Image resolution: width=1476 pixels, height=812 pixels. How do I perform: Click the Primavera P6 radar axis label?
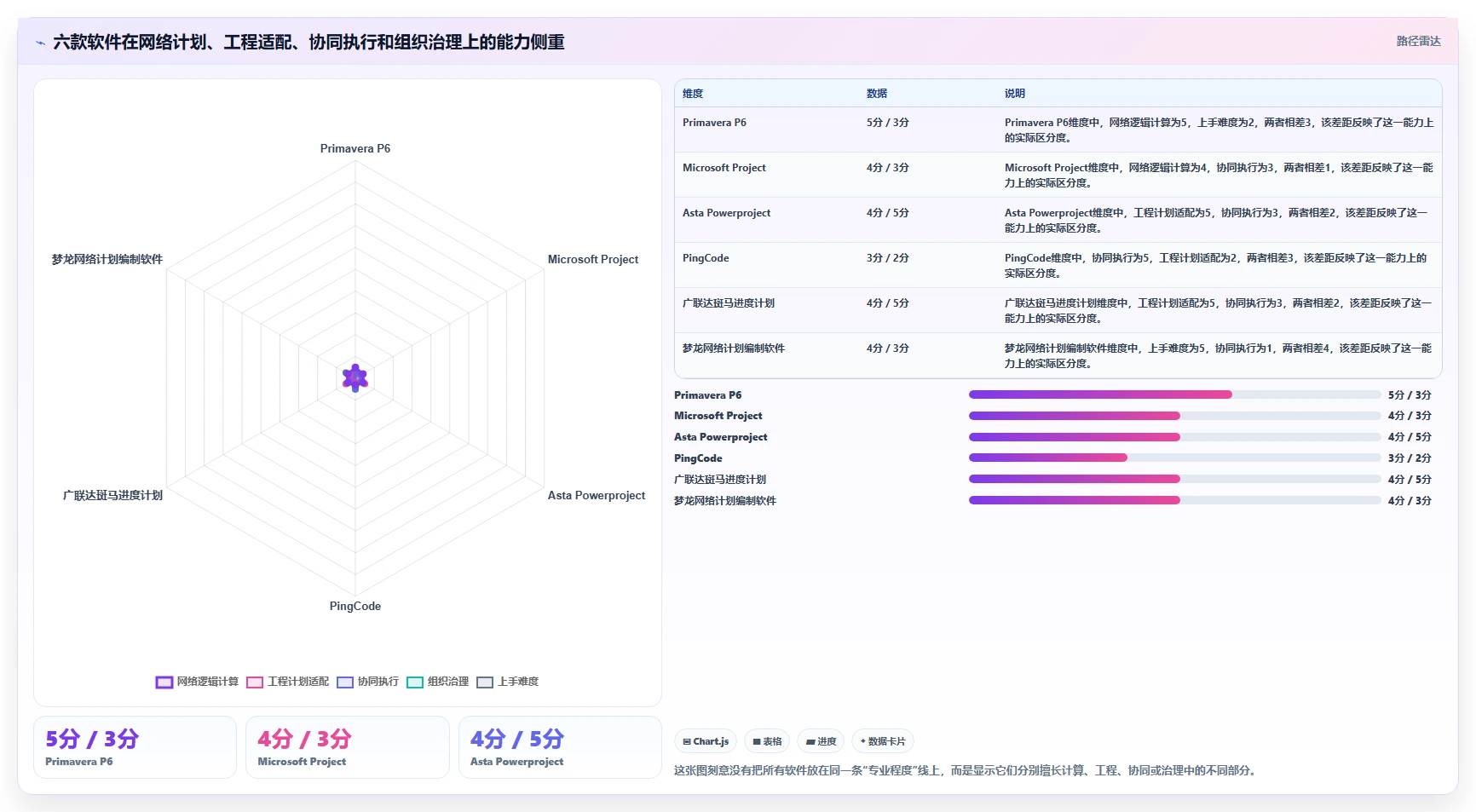(x=355, y=148)
